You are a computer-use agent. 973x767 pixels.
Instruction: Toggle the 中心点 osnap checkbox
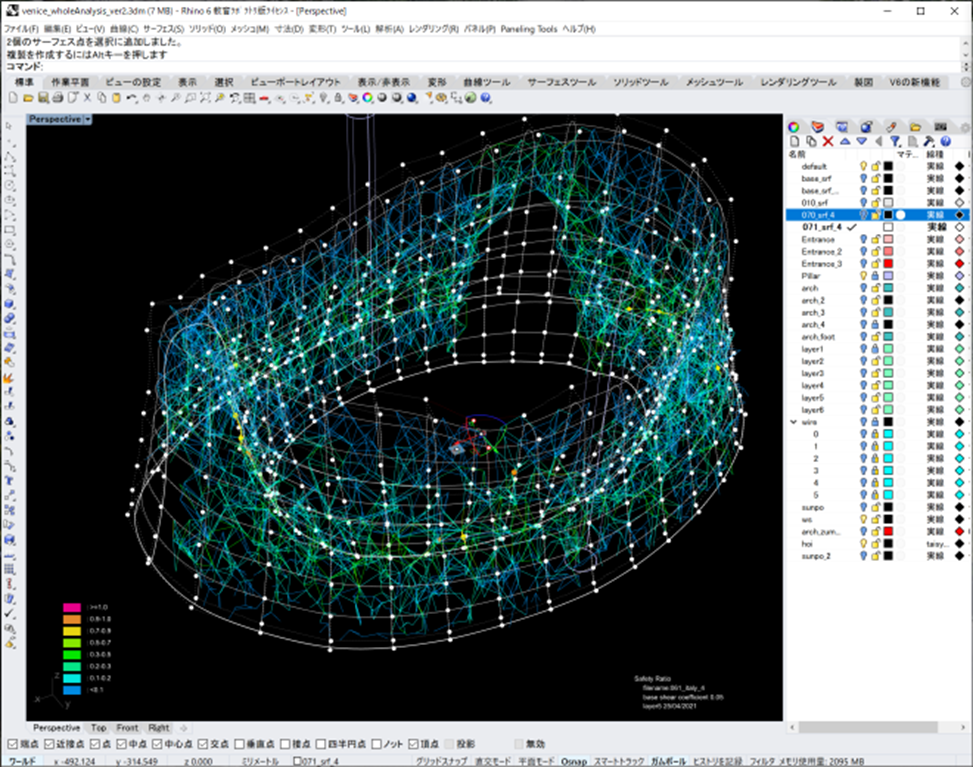[157, 744]
